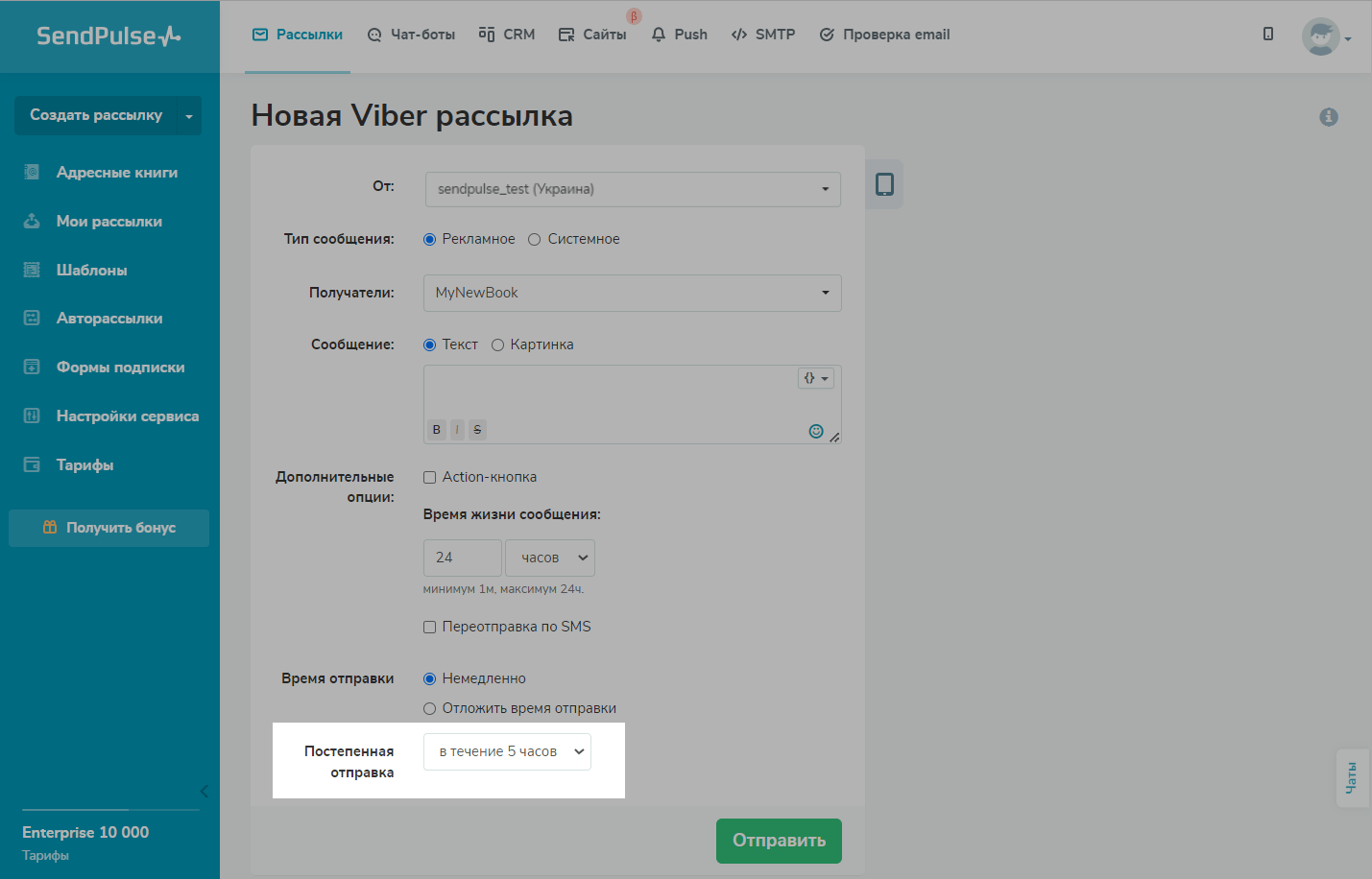Click the Тарифы link under Enterprise plan
The width and height of the screenshot is (1372, 879).
(x=45, y=855)
